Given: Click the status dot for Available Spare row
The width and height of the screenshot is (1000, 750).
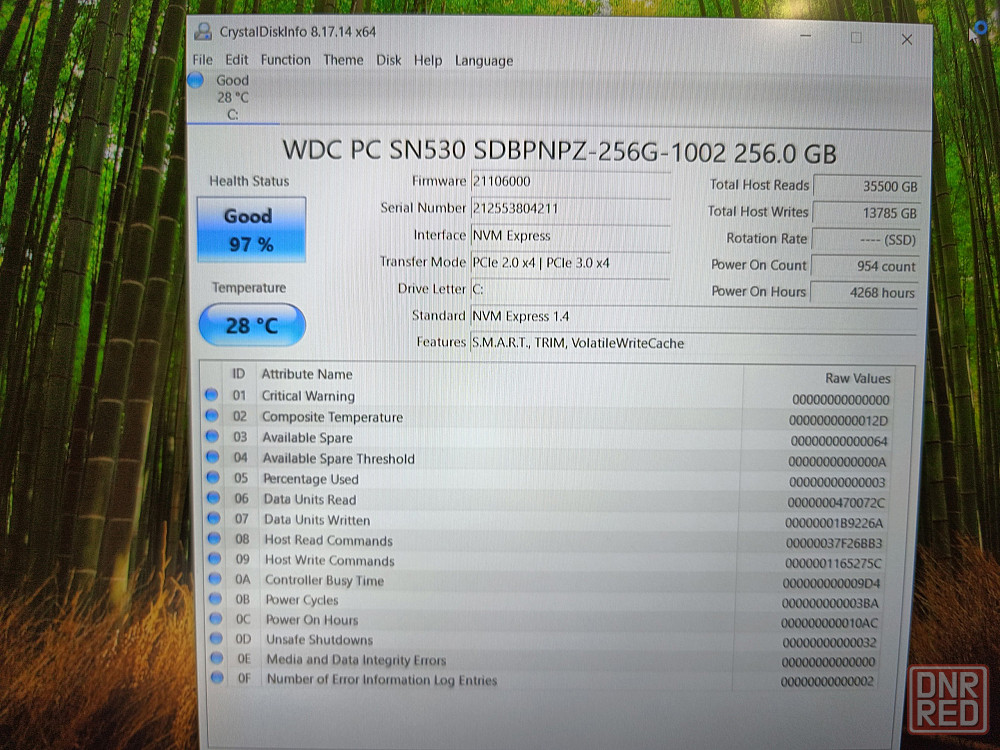Looking at the screenshot, I should pyautogui.click(x=212, y=436).
